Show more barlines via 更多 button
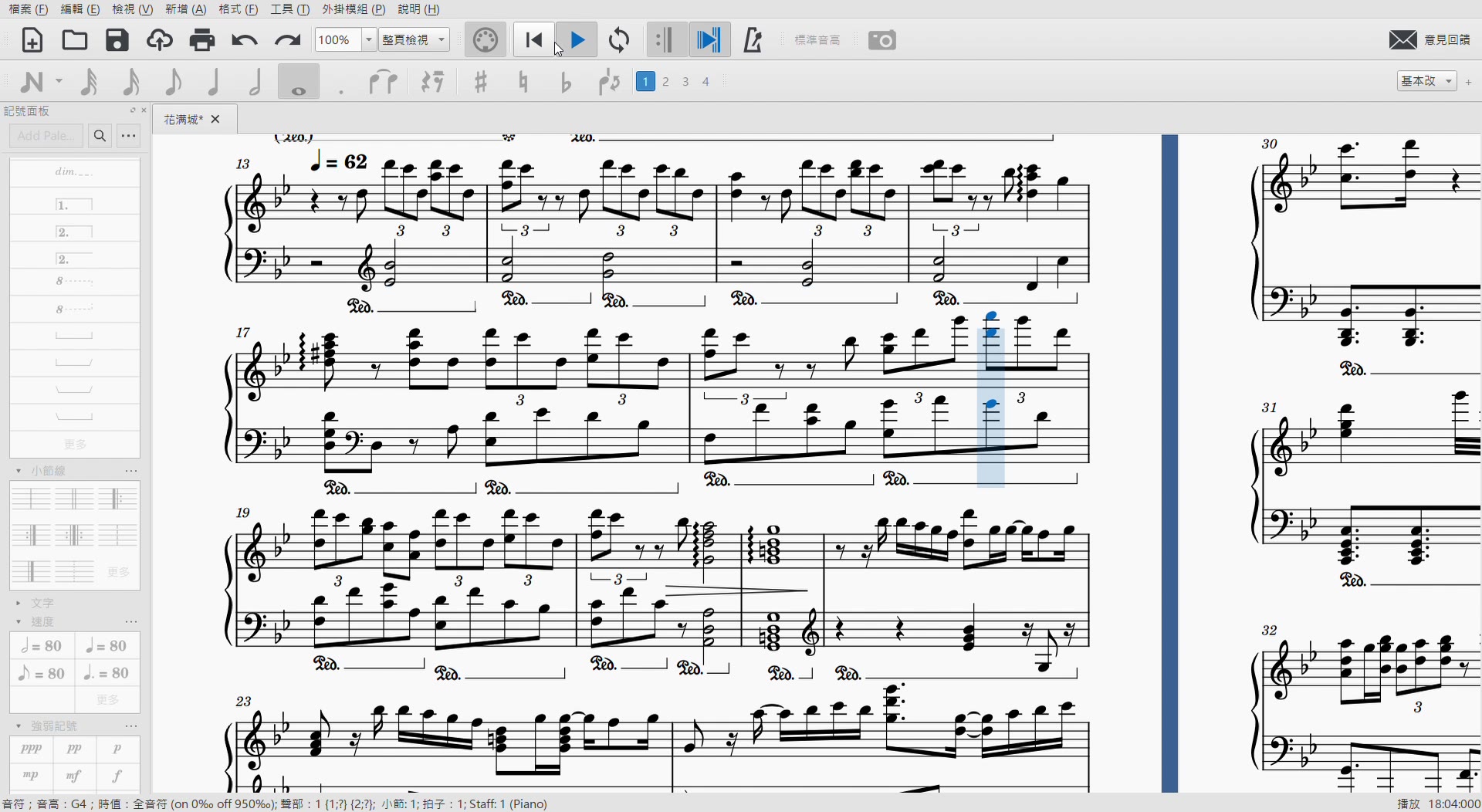The width and height of the screenshot is (1482, 812). pos(118,572)
